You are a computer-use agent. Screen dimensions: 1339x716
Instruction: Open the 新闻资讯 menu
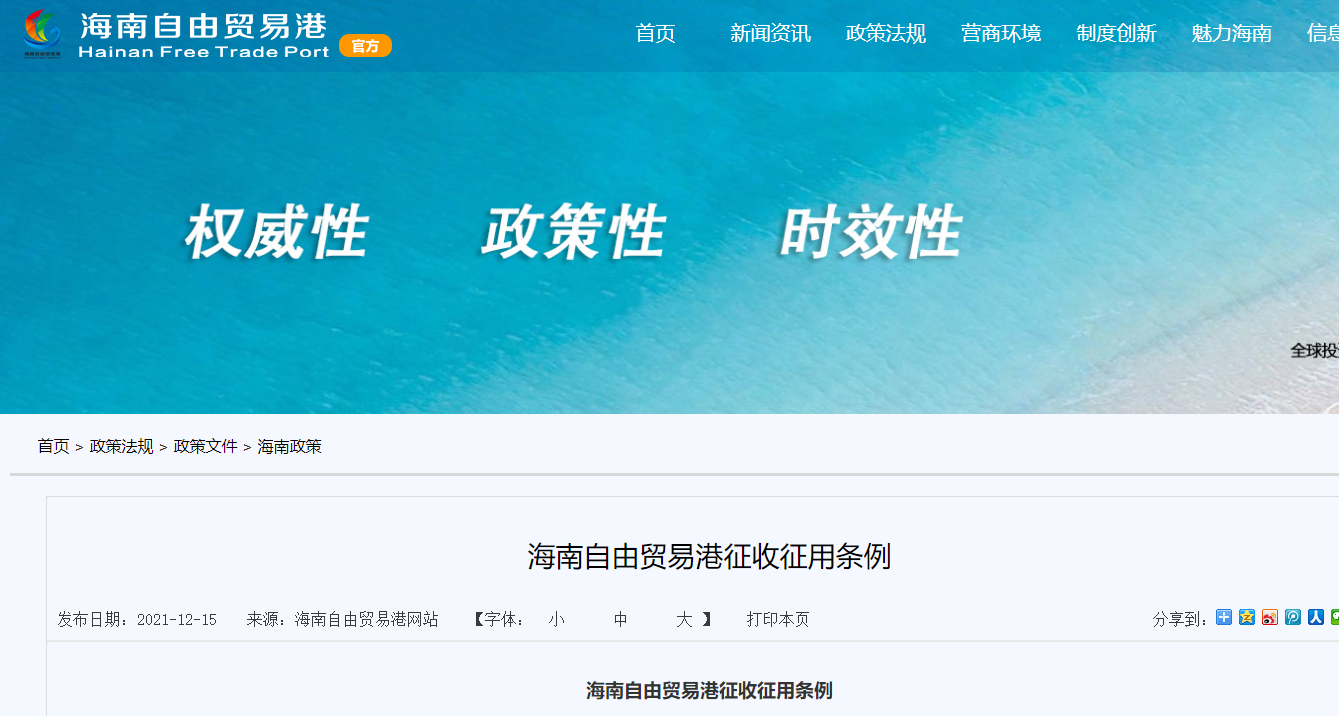[770, 34]
